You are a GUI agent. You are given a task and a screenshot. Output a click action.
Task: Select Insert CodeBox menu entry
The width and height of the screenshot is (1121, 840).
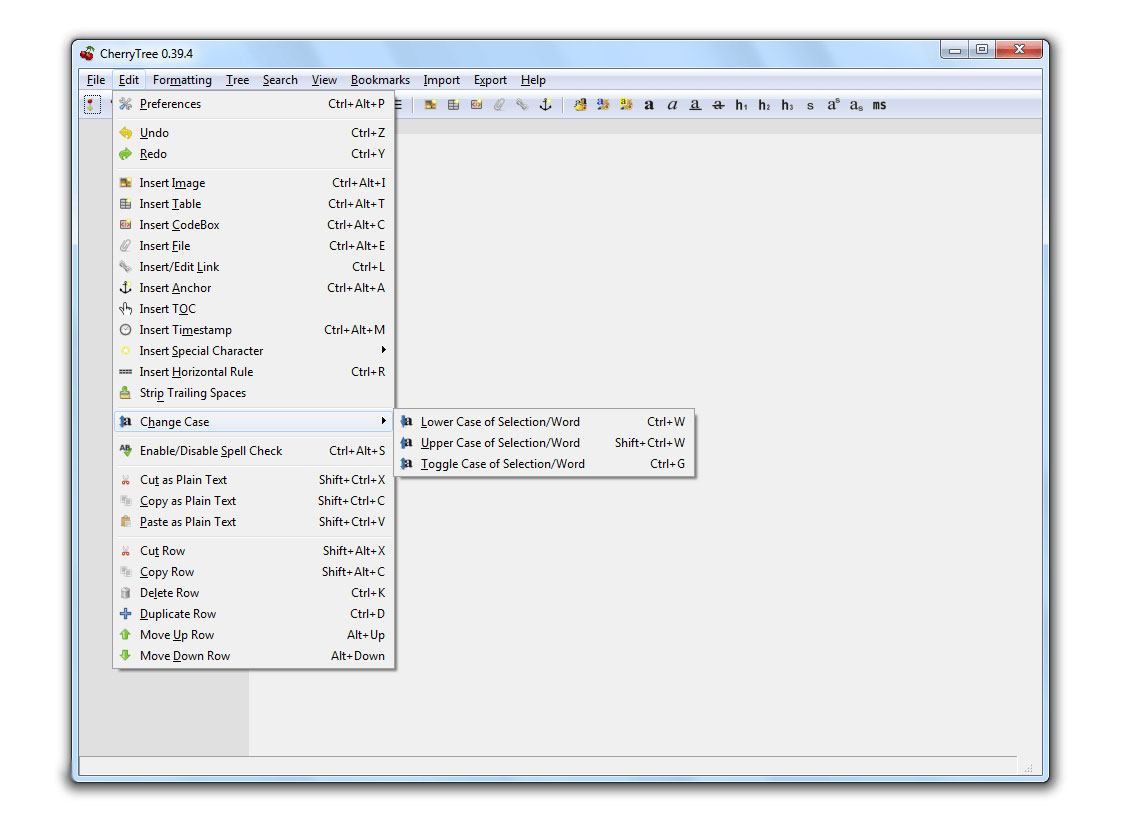coord(254,224)
